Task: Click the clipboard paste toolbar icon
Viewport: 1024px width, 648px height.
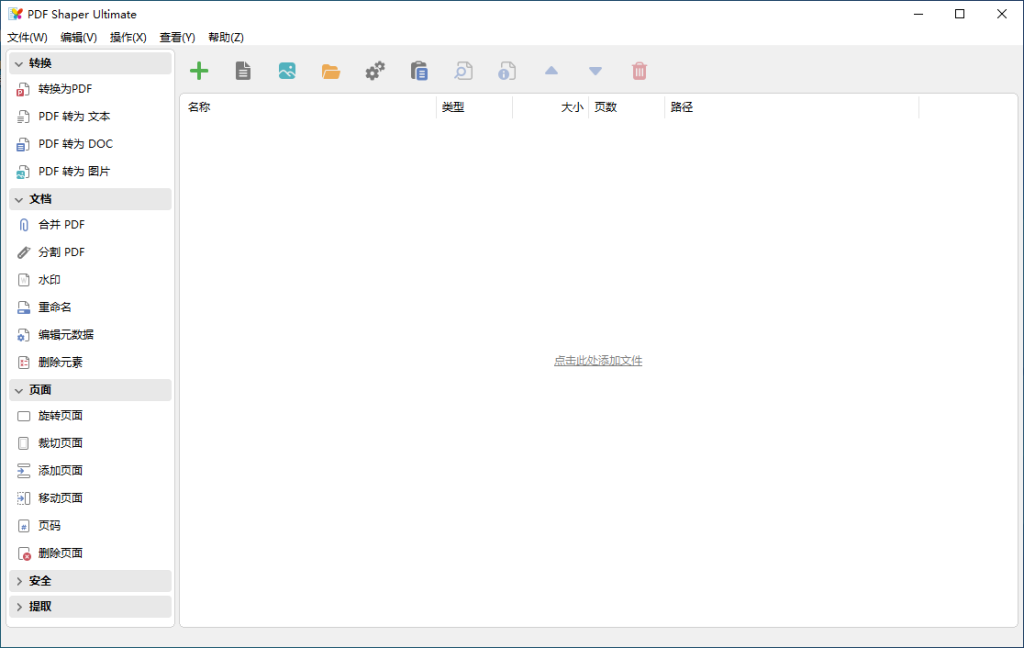Action: [x=419, y=71]
